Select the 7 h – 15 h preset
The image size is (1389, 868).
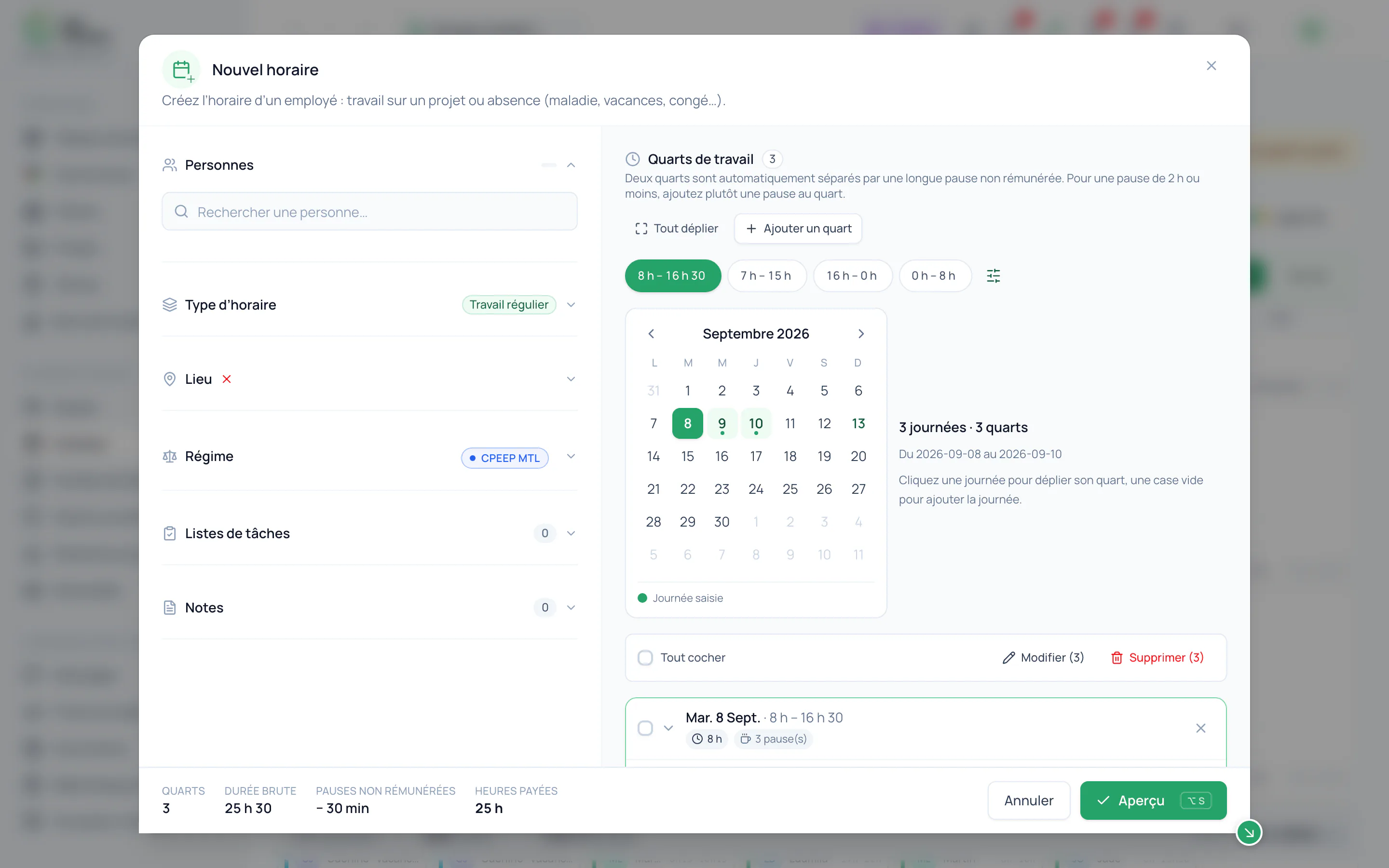tap(766, 275)
